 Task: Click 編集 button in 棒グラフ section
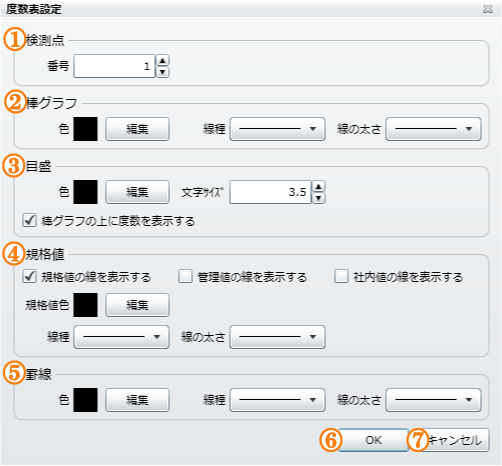[x=137, y=129]
